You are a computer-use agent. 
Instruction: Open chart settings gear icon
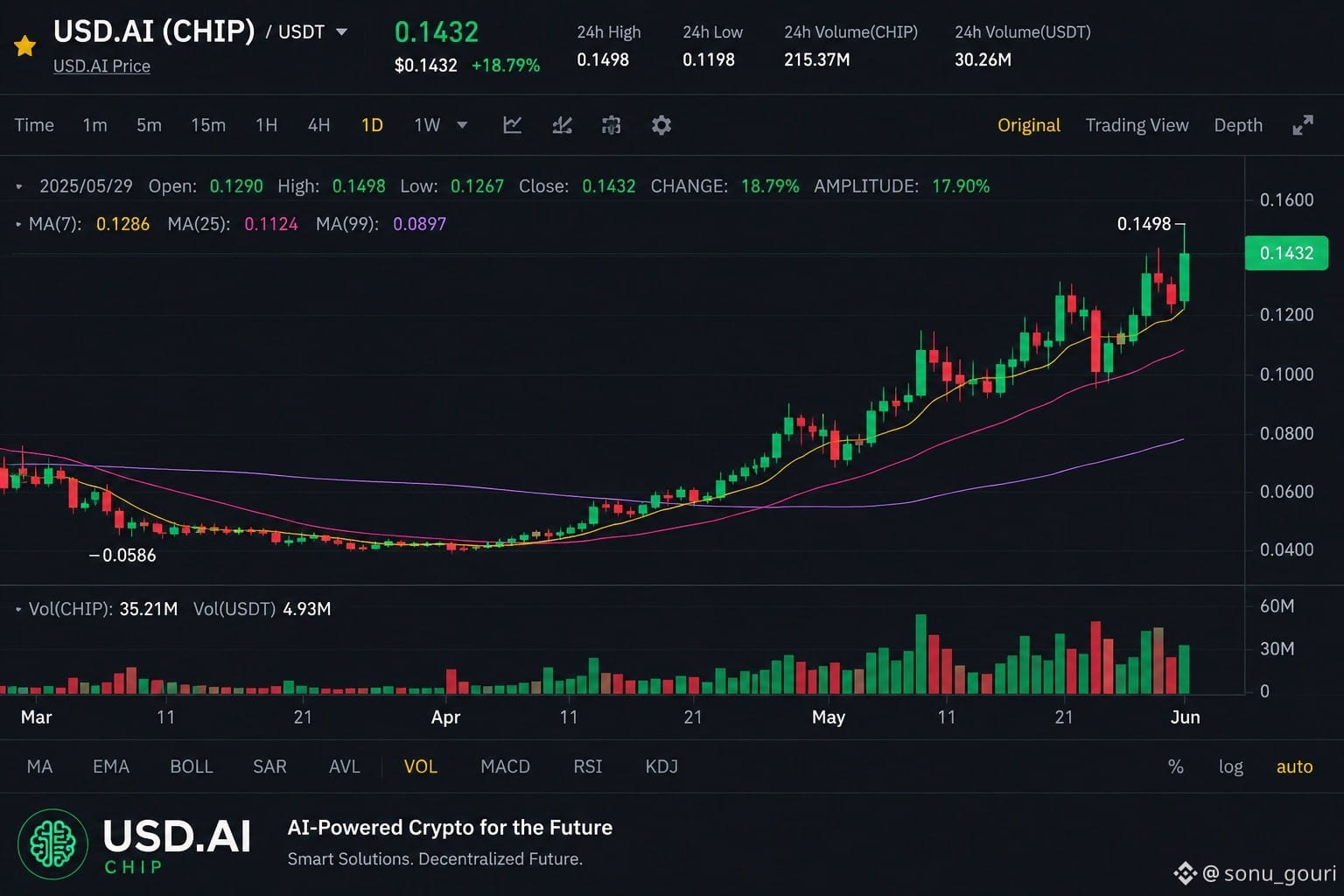tap(661, 125)
